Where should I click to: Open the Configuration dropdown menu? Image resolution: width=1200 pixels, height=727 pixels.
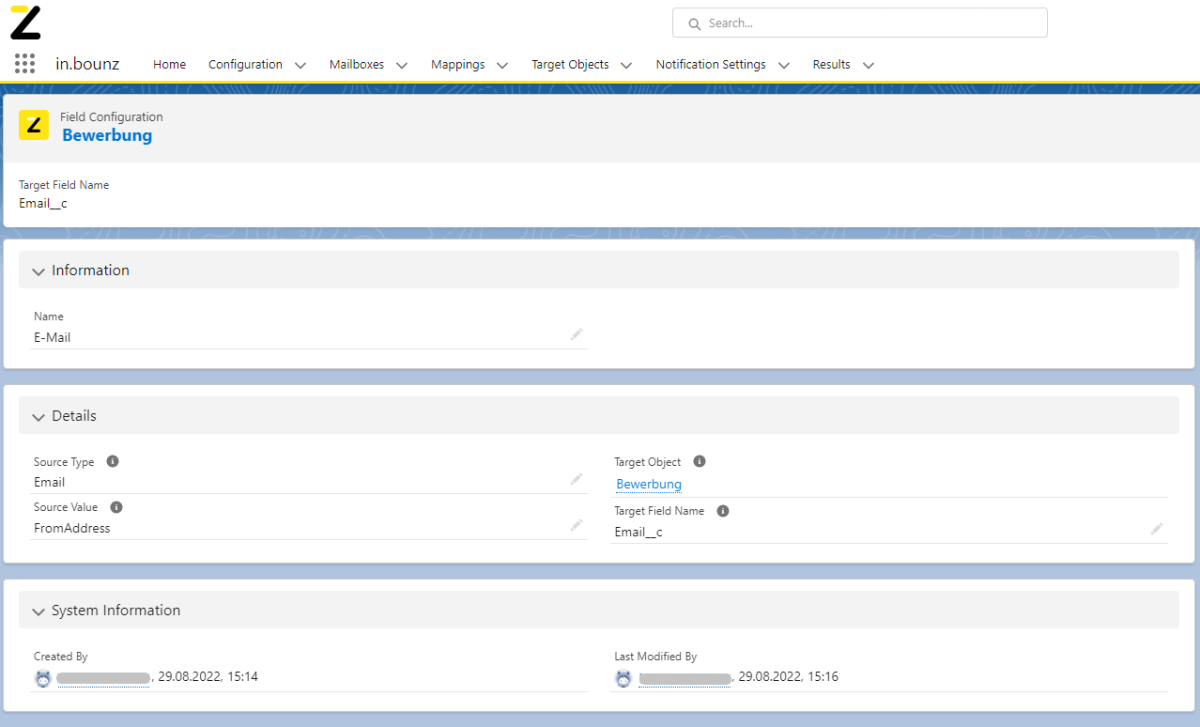300,65
